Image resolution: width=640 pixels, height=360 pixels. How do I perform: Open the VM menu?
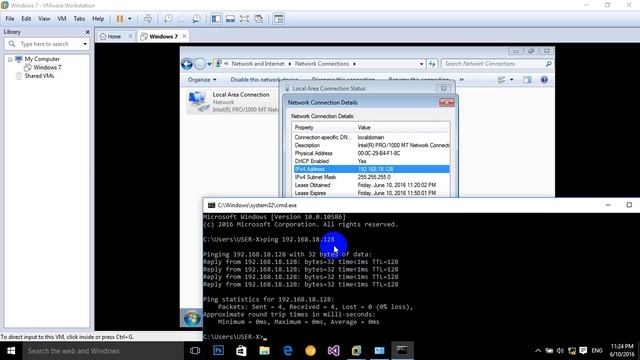(x=62, y=19)
